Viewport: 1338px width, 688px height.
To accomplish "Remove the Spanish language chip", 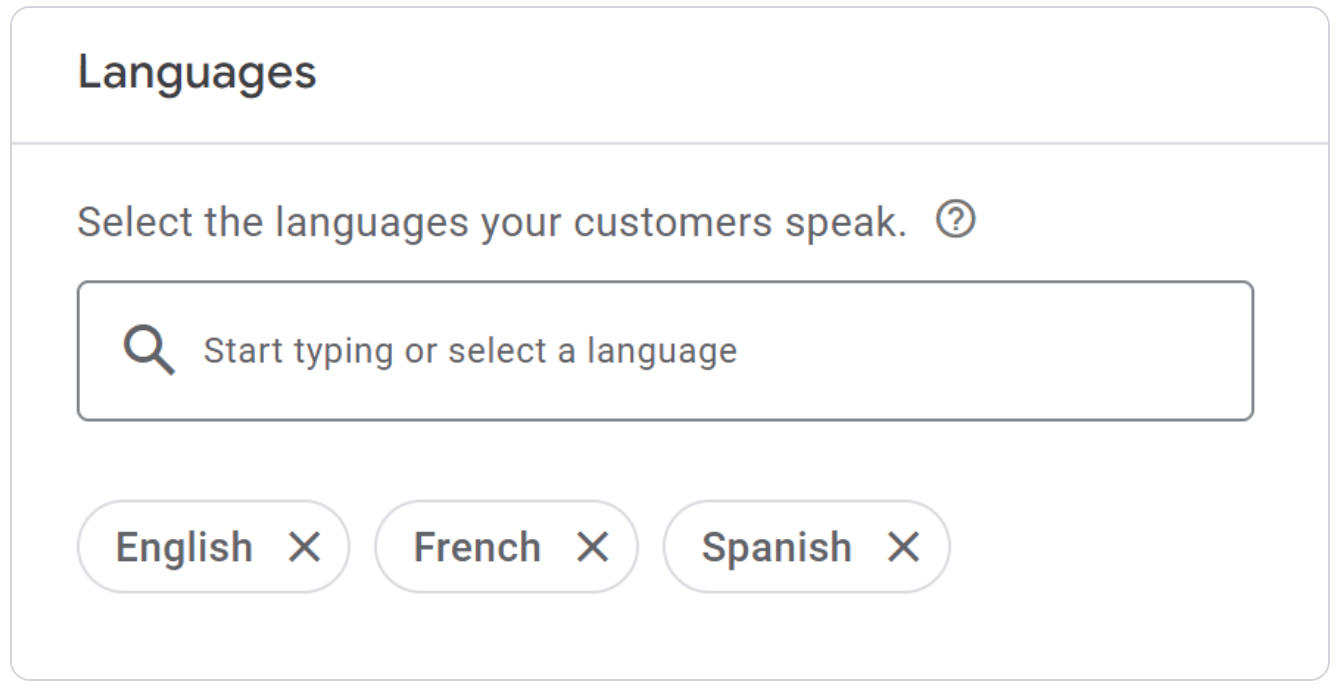I will coord(903,547).
